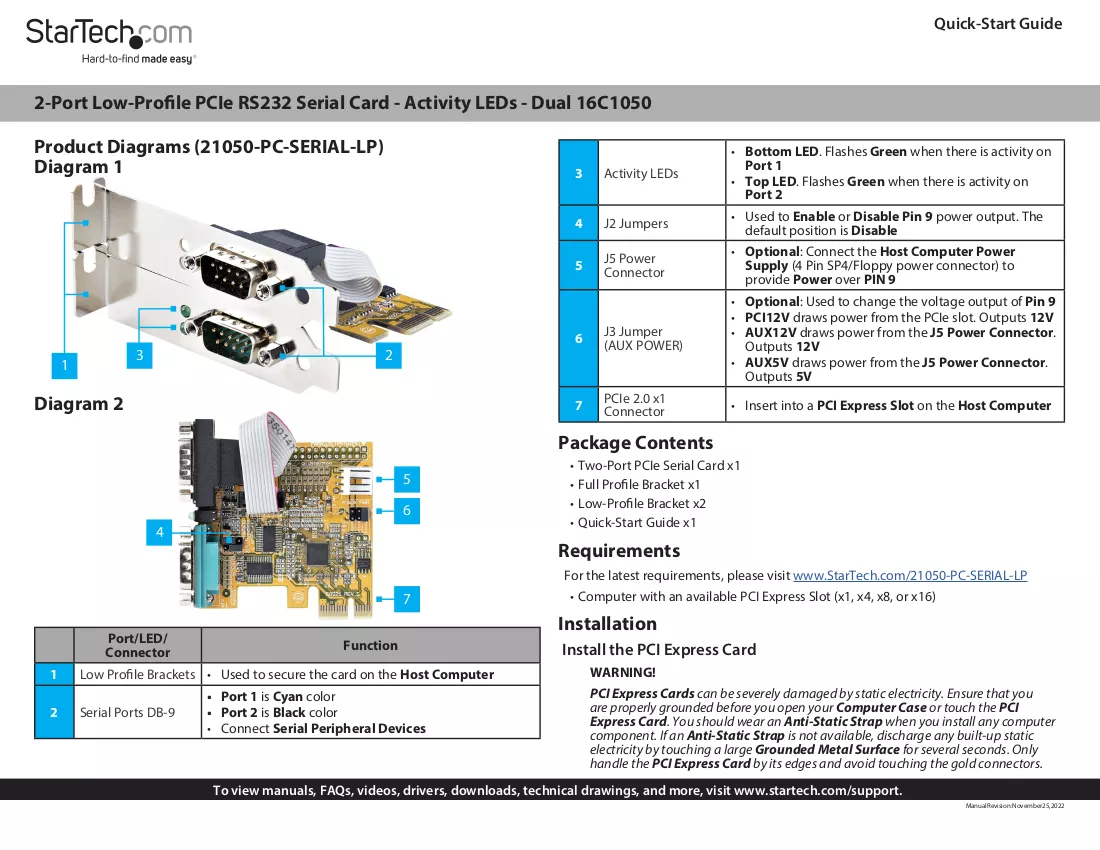The height and width of the screenshot is (850, 1100).
Task: Click the StarTech.com logo
Action: point(109,32)
